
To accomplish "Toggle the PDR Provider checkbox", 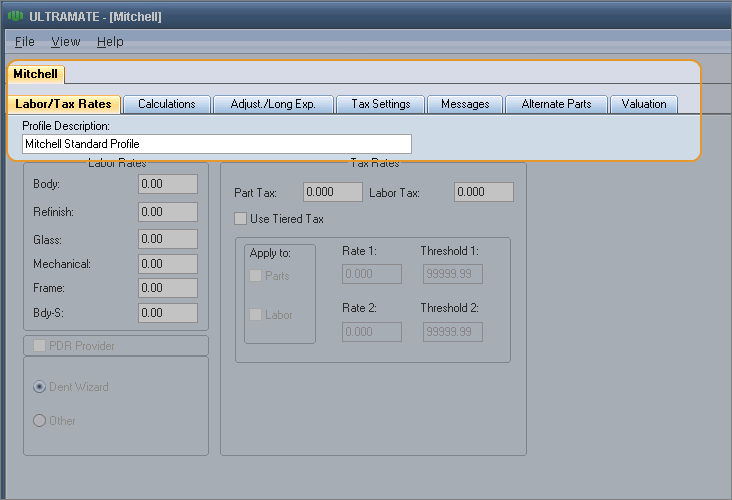I will (x=41, y=346).
